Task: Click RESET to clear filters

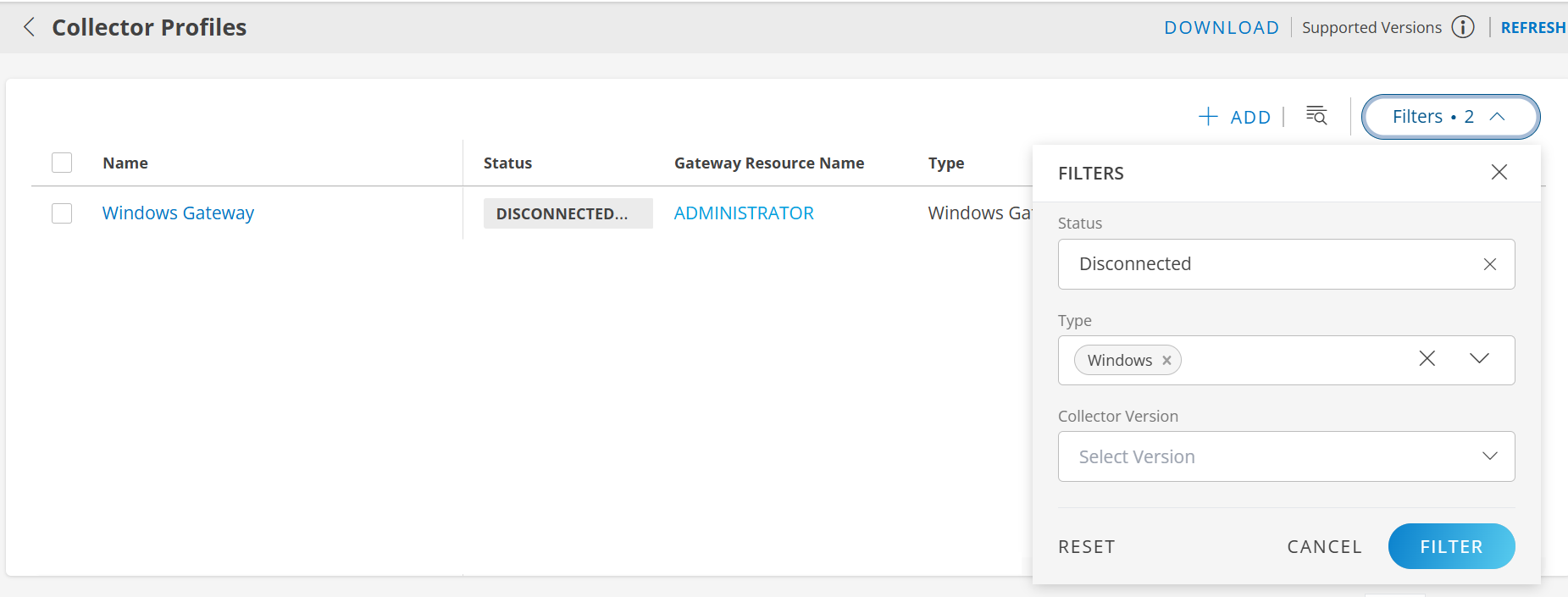Action: pos(1086,547)
